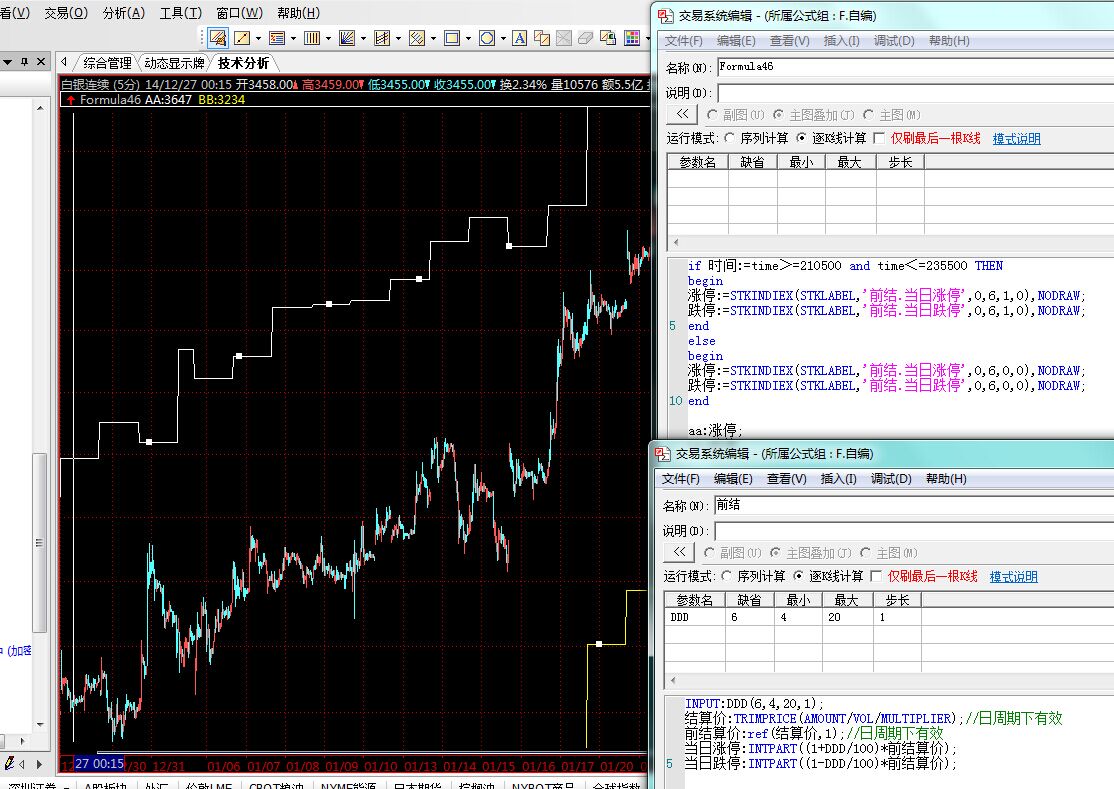1114x789 pixels.
Task: Open the 交易(O) menu
Action: click(66, 13)
